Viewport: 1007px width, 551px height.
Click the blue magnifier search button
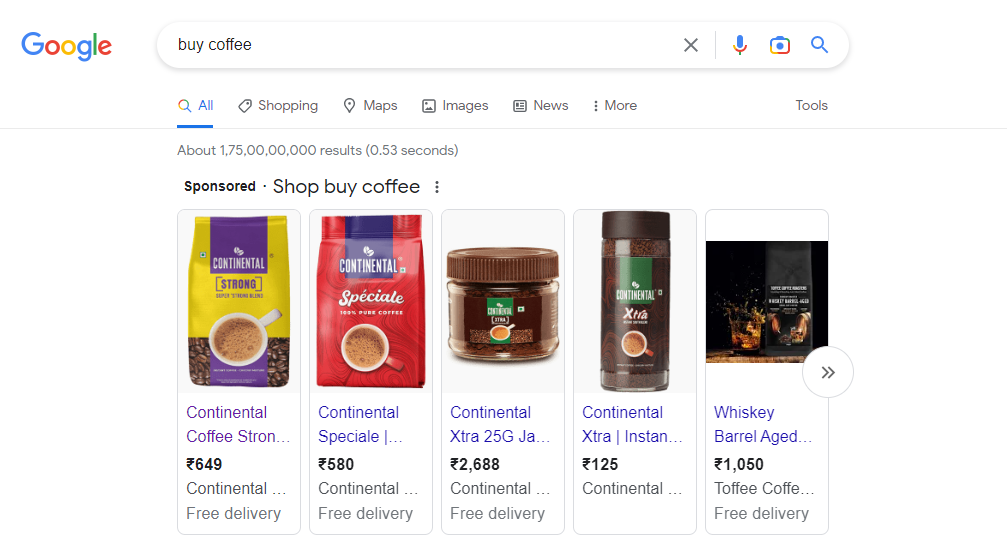[819, 44]
